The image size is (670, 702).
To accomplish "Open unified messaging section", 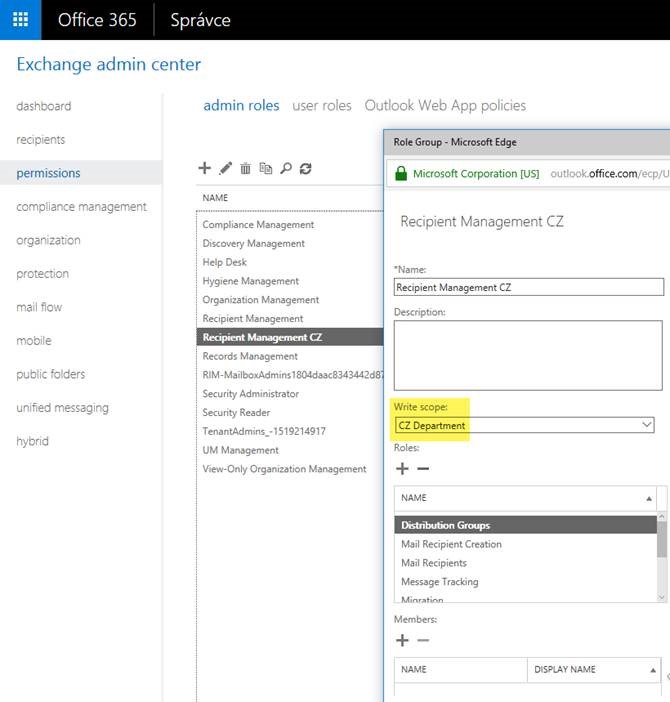I will (x=63, y=408).
